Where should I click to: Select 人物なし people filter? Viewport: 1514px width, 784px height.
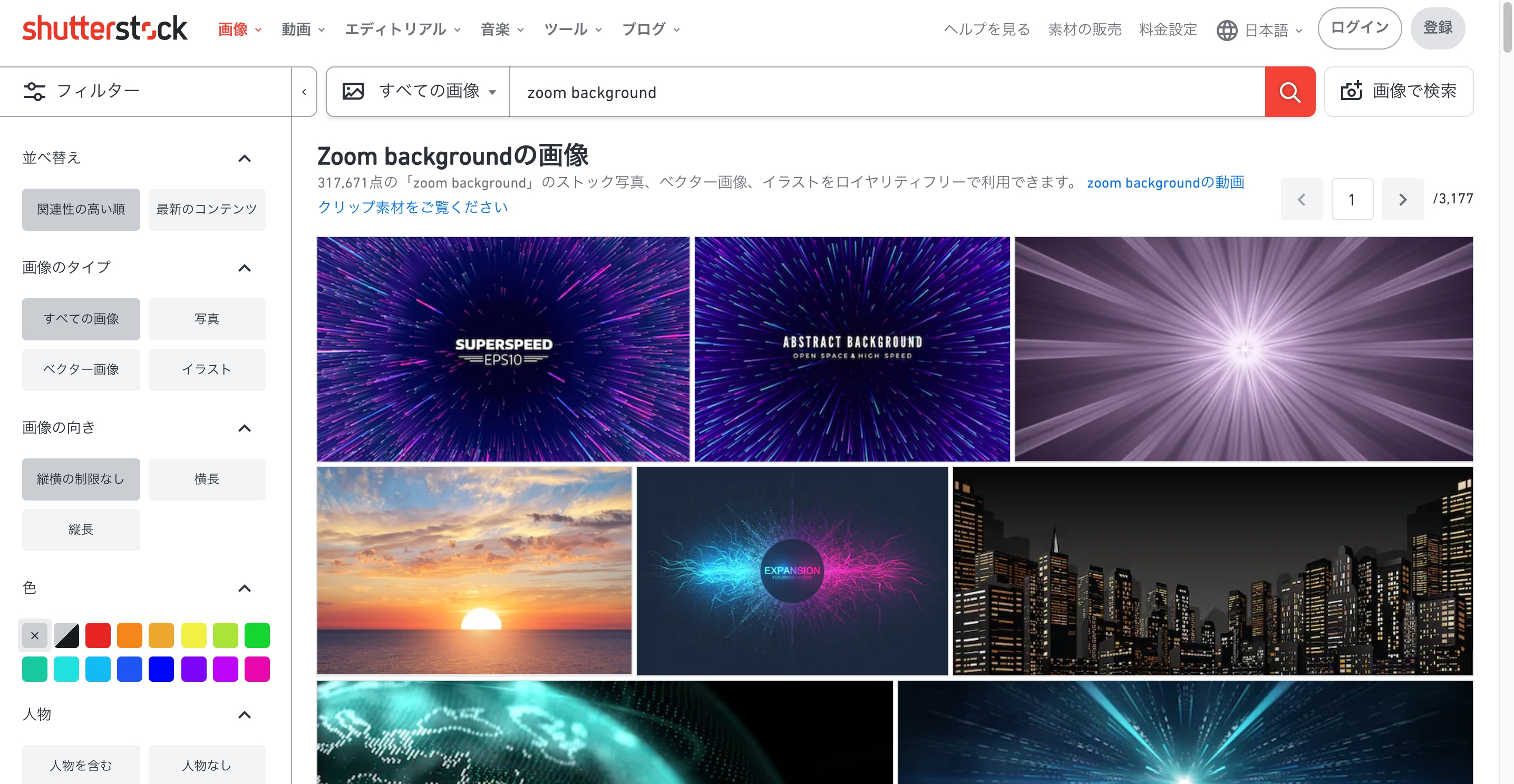[x=207, y=765]
